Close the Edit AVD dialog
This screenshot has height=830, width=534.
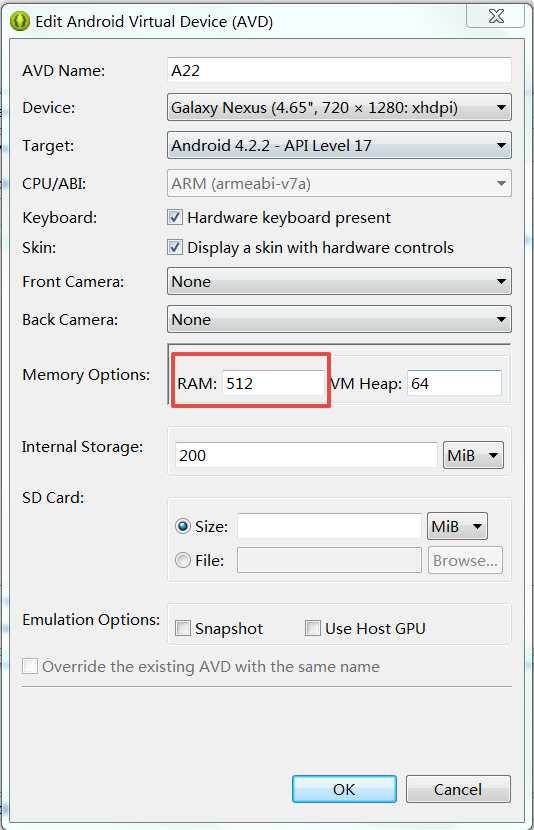tap(495, 16)
